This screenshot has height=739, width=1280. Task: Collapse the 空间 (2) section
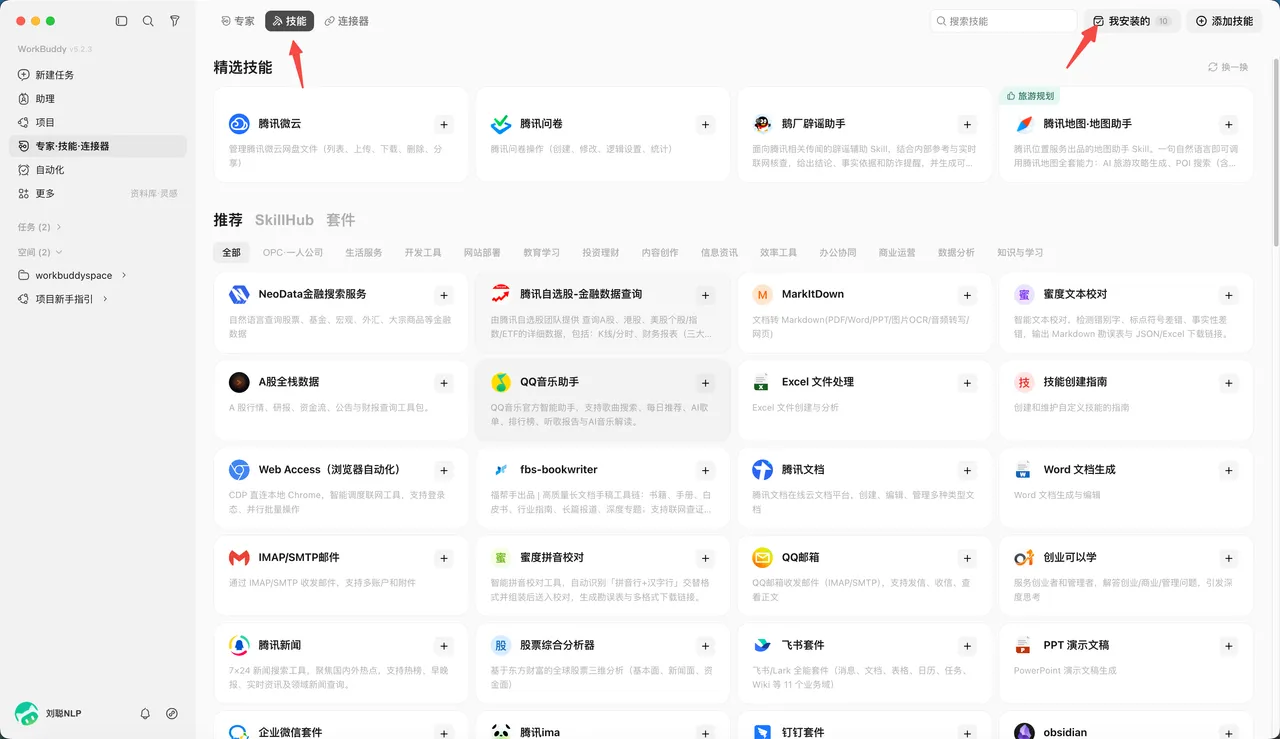[x=40, y=252]
